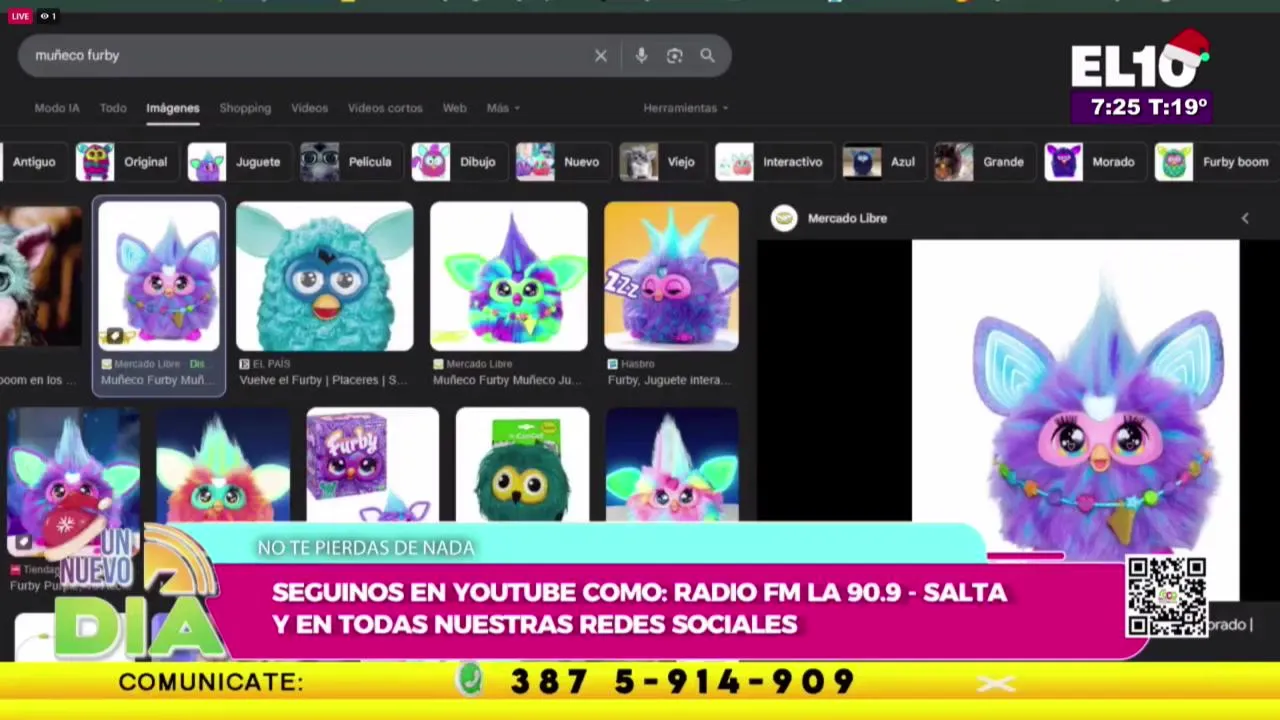Screen dimensions: 1280x720
Task: Open the coral red Furby thumbnail
Action: 223,465
